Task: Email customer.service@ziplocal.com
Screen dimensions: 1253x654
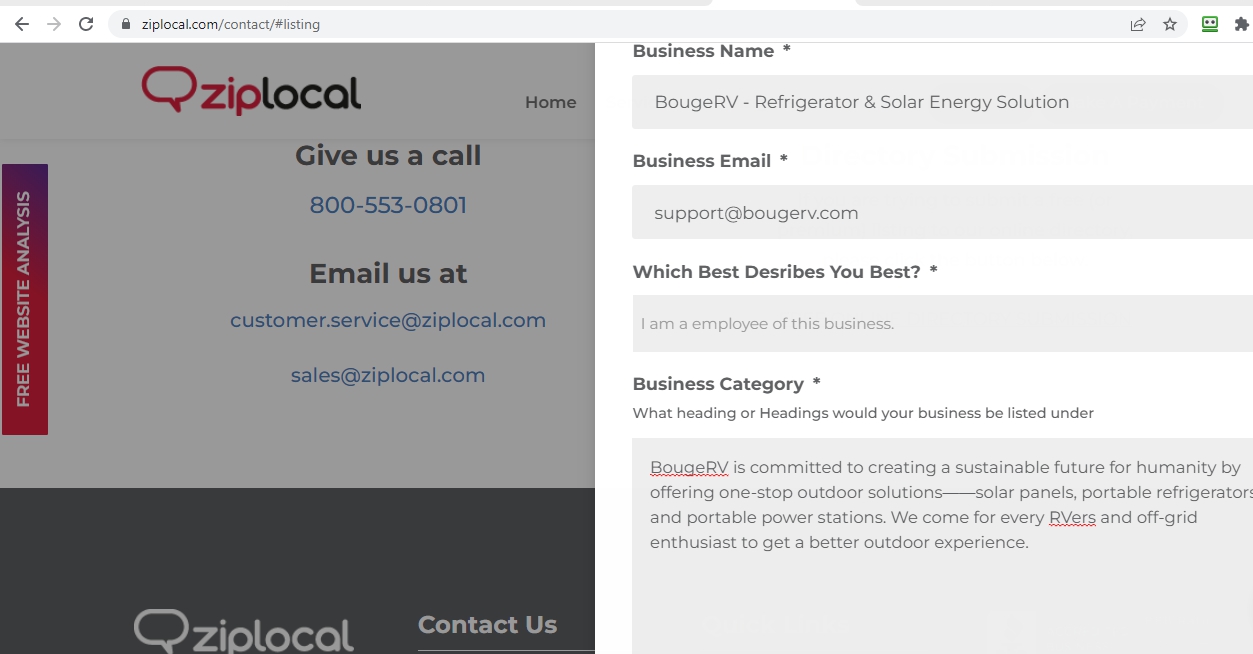Action: (388, 320)
